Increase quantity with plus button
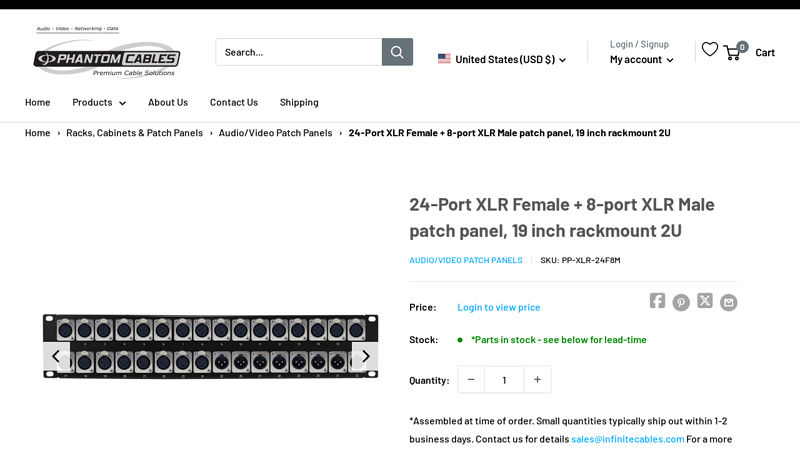Viewport: 800px width, 450px height. (x=537, y=380)
